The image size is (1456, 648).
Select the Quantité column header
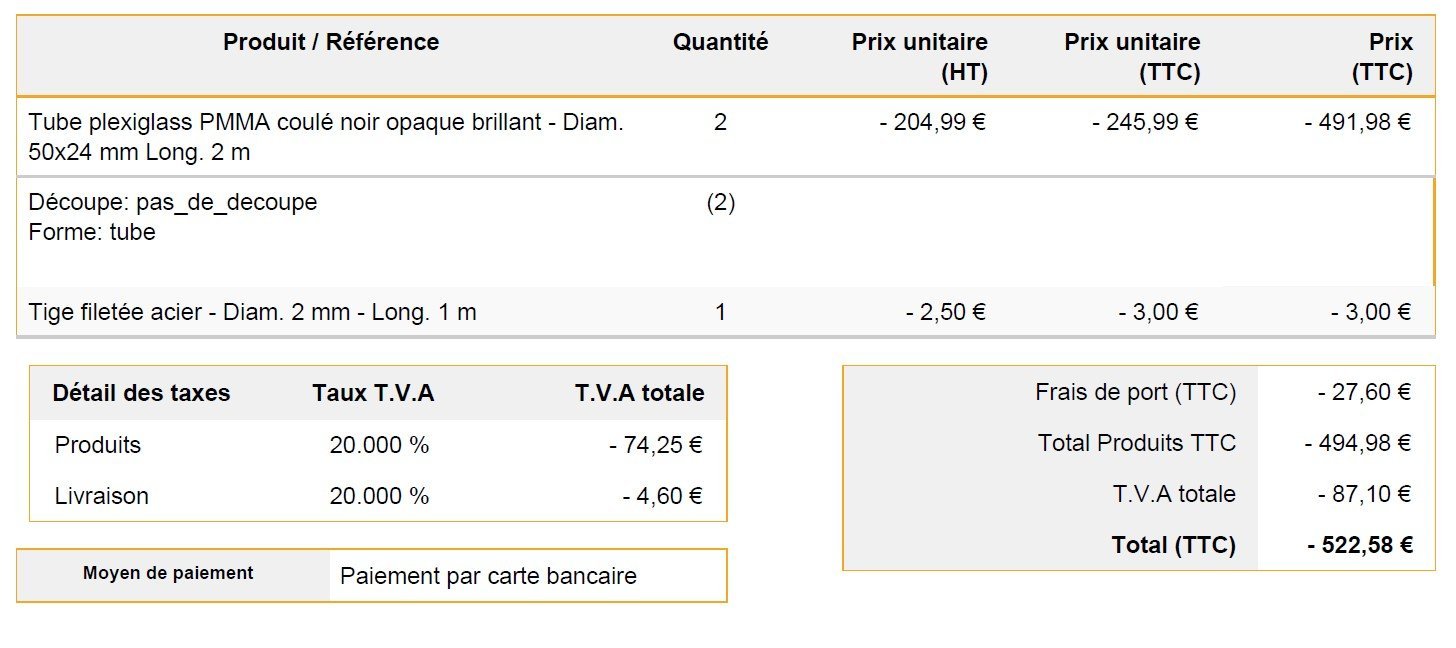point(720,42)
